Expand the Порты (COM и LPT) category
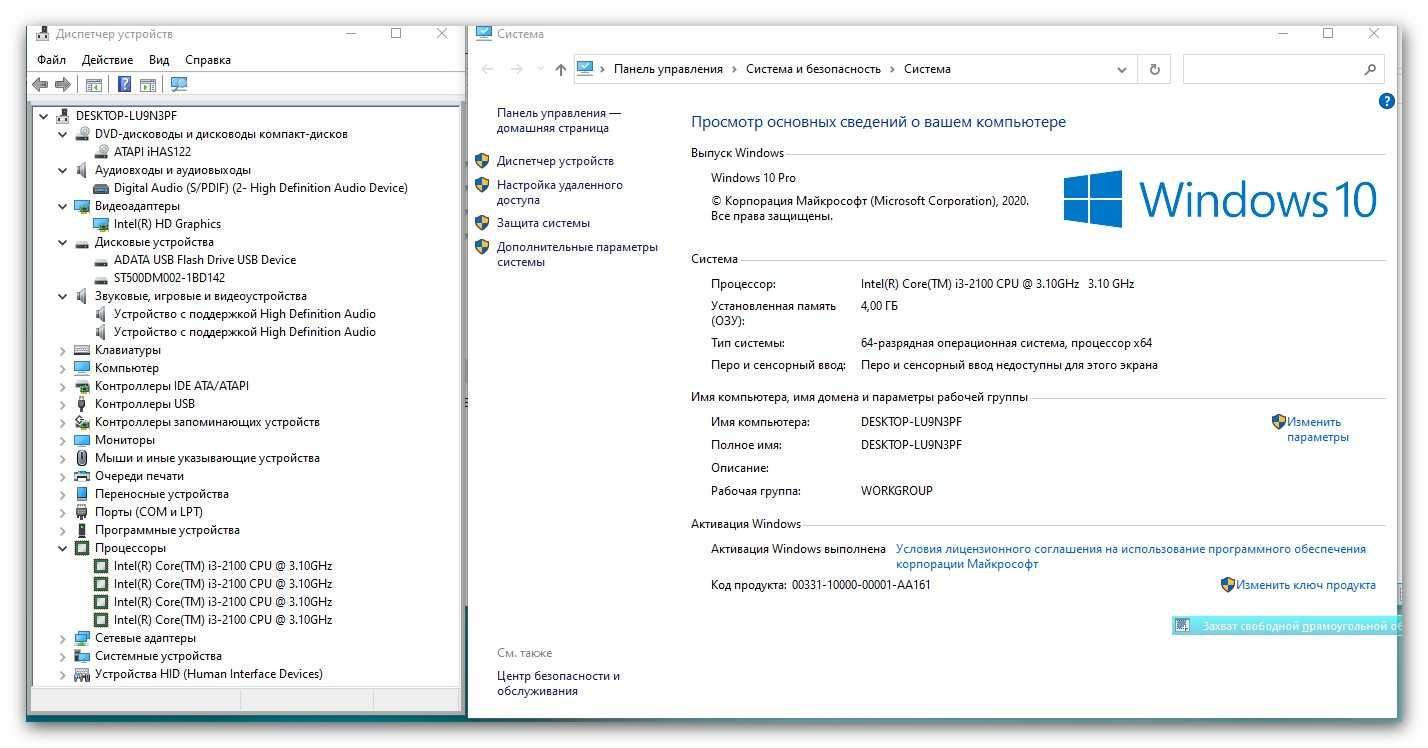Image resolution: width=1428 pixels, height=748 pixels. 62,512
